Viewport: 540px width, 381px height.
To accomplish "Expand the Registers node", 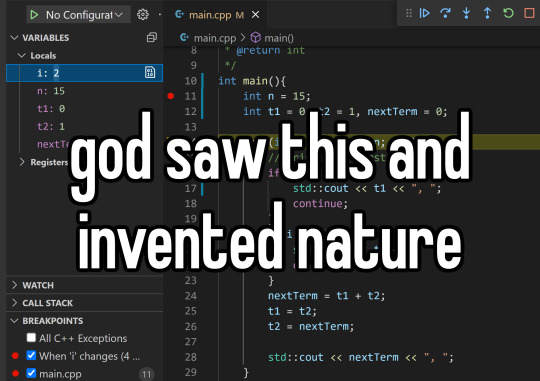I will tap(22, 162).
